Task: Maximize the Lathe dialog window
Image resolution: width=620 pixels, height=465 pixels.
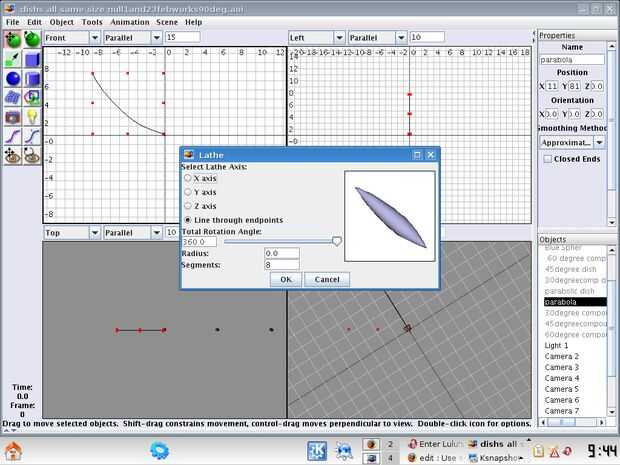Action: tap(417, 155)
